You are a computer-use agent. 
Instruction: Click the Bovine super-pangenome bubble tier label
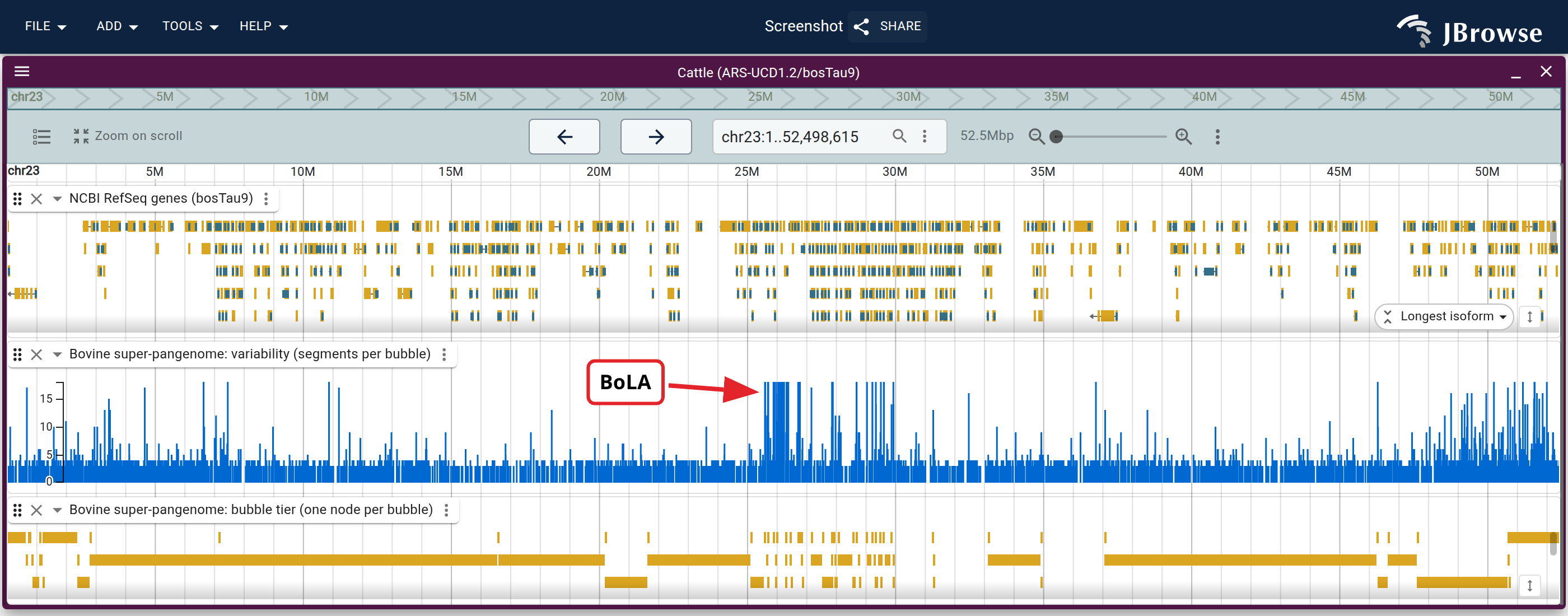click(x=251, y=510)
